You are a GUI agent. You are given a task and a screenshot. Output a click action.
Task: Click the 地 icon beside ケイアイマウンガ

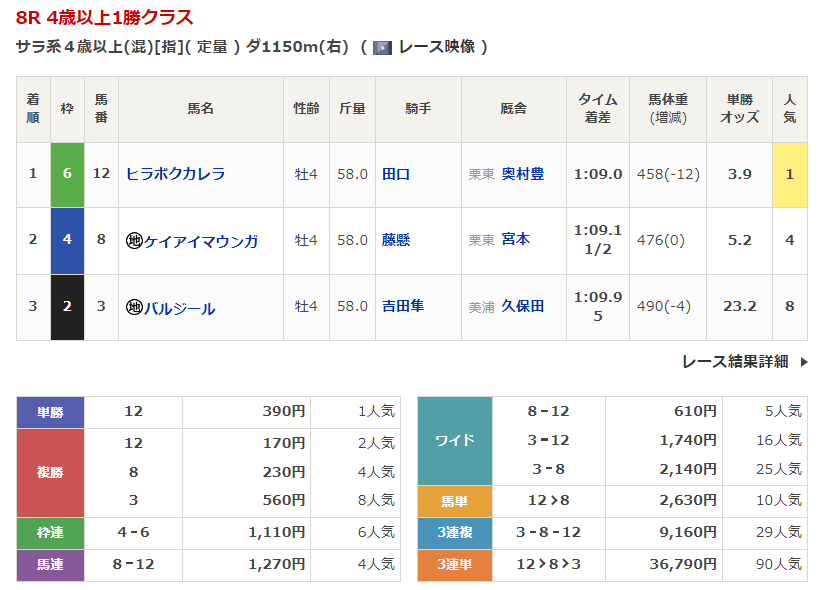pyautogui.click(x=134, y=241)
